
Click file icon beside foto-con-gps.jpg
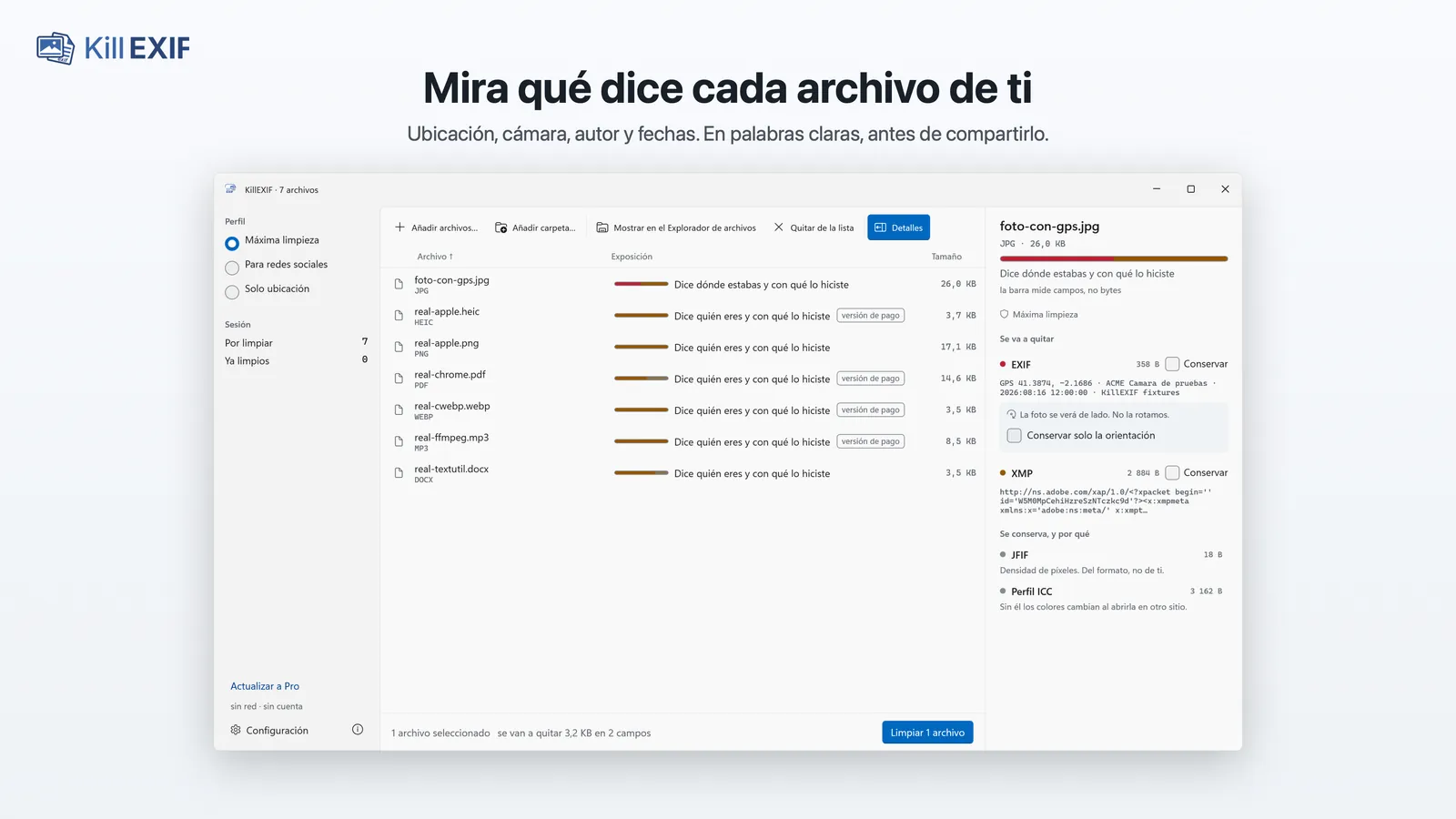click(399, 284)
